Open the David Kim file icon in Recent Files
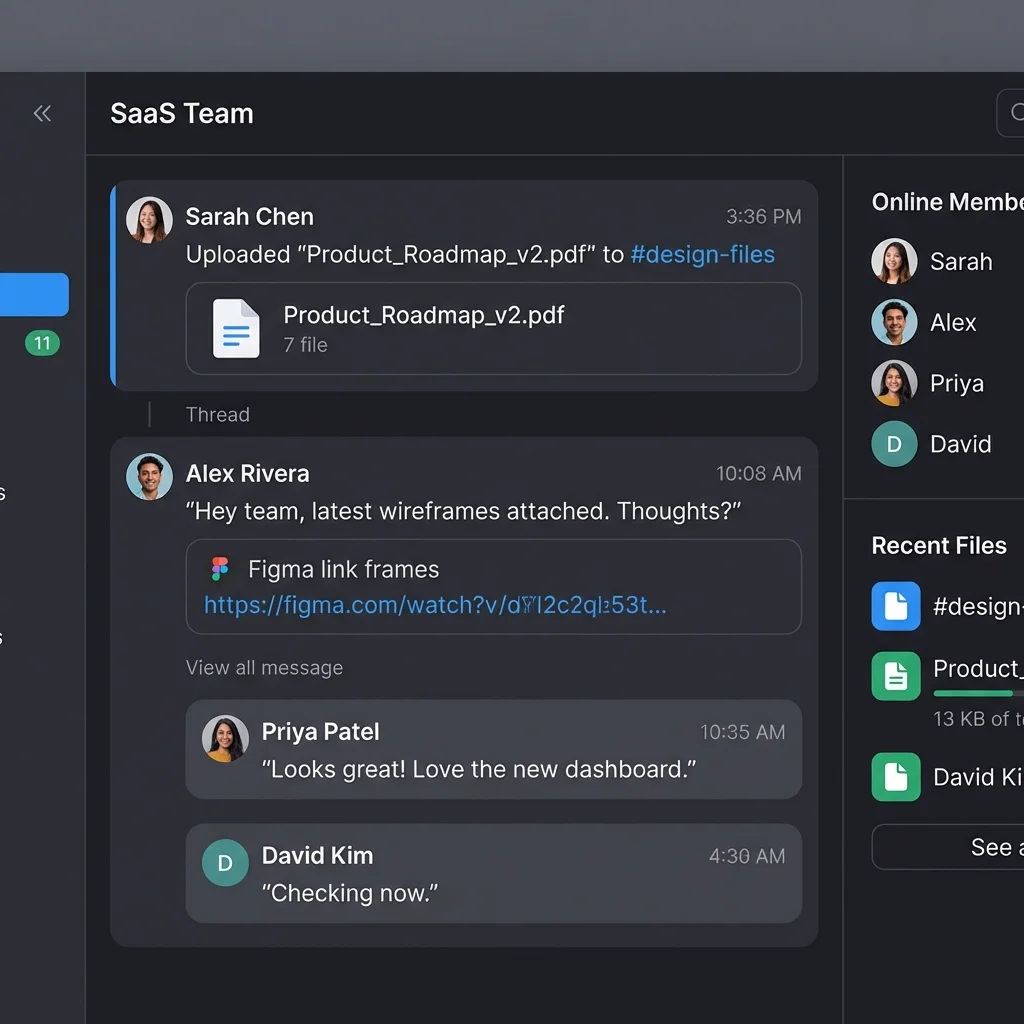 click(896, 777)
